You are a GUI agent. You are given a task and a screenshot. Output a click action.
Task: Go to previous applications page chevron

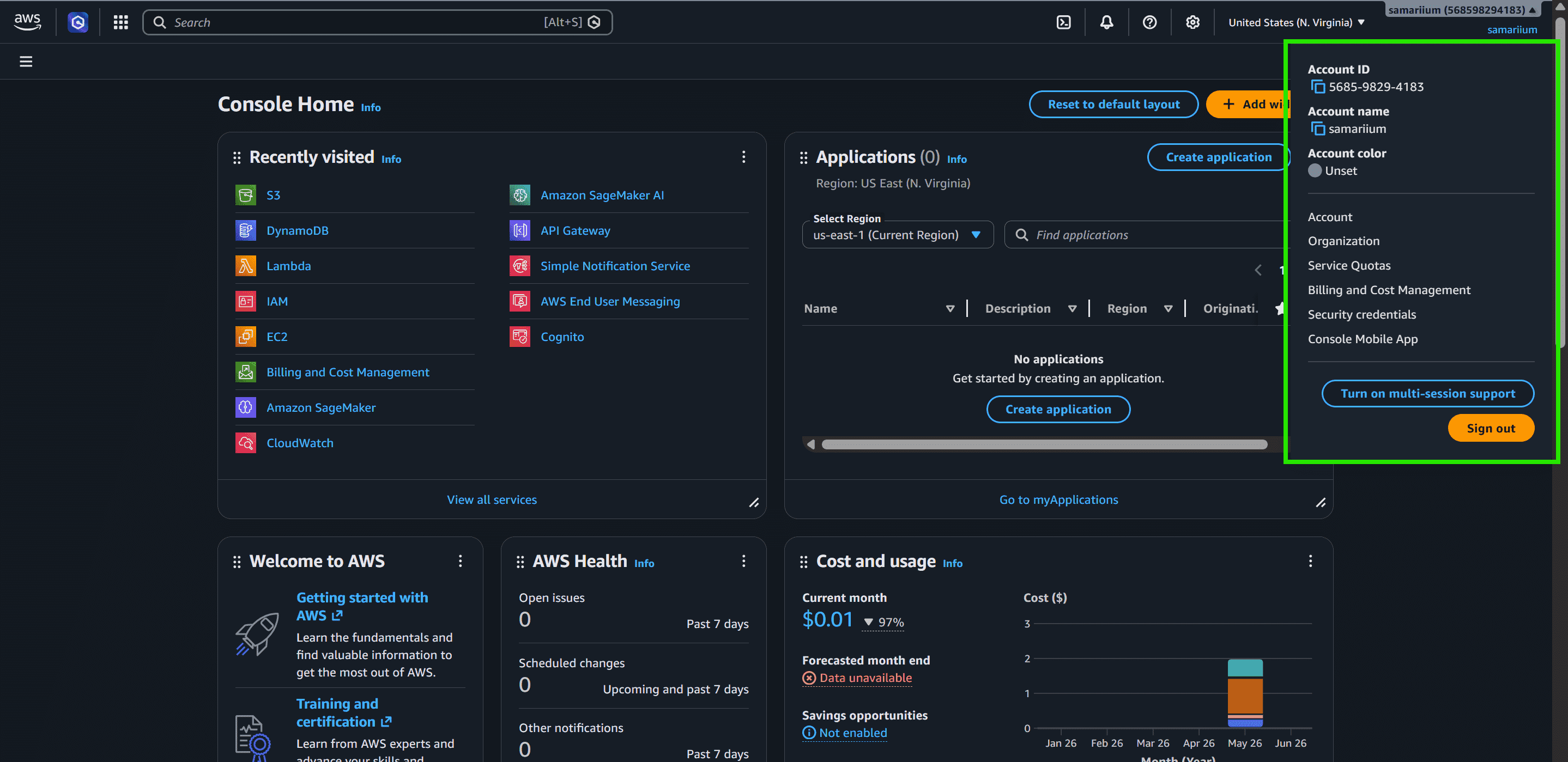click(x=1257, y=270)
